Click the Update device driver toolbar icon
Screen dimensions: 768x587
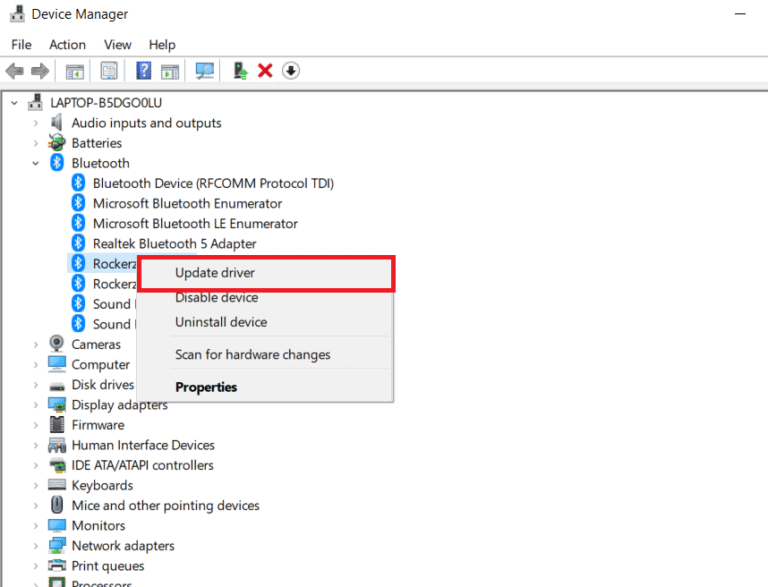coord(240,71)
